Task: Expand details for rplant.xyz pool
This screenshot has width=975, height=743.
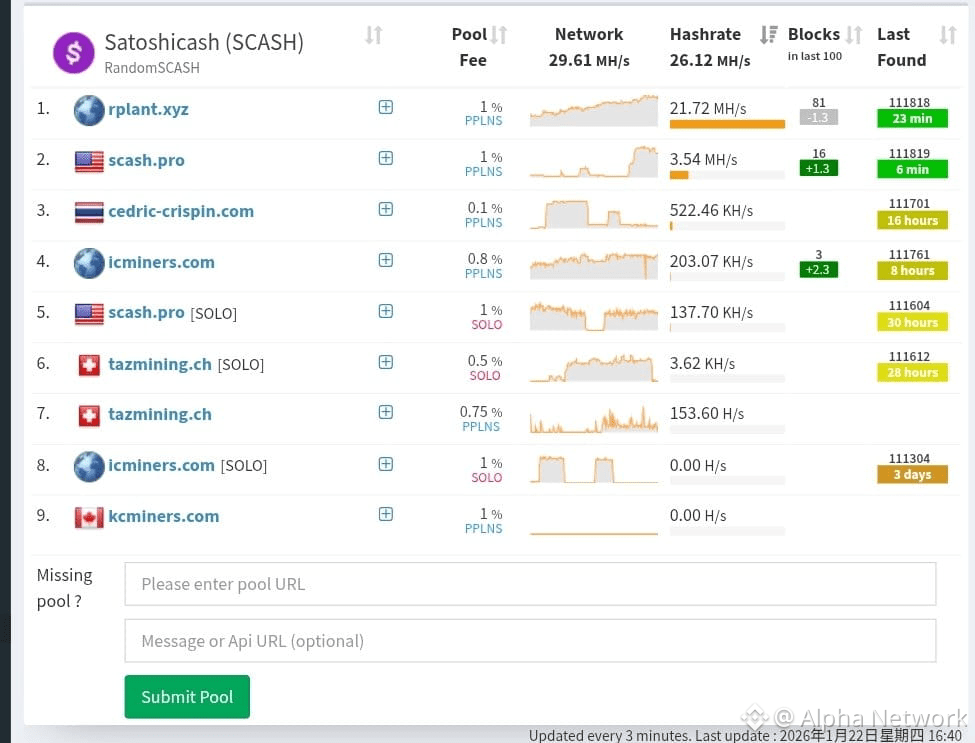Action: [x=386, y=107]
